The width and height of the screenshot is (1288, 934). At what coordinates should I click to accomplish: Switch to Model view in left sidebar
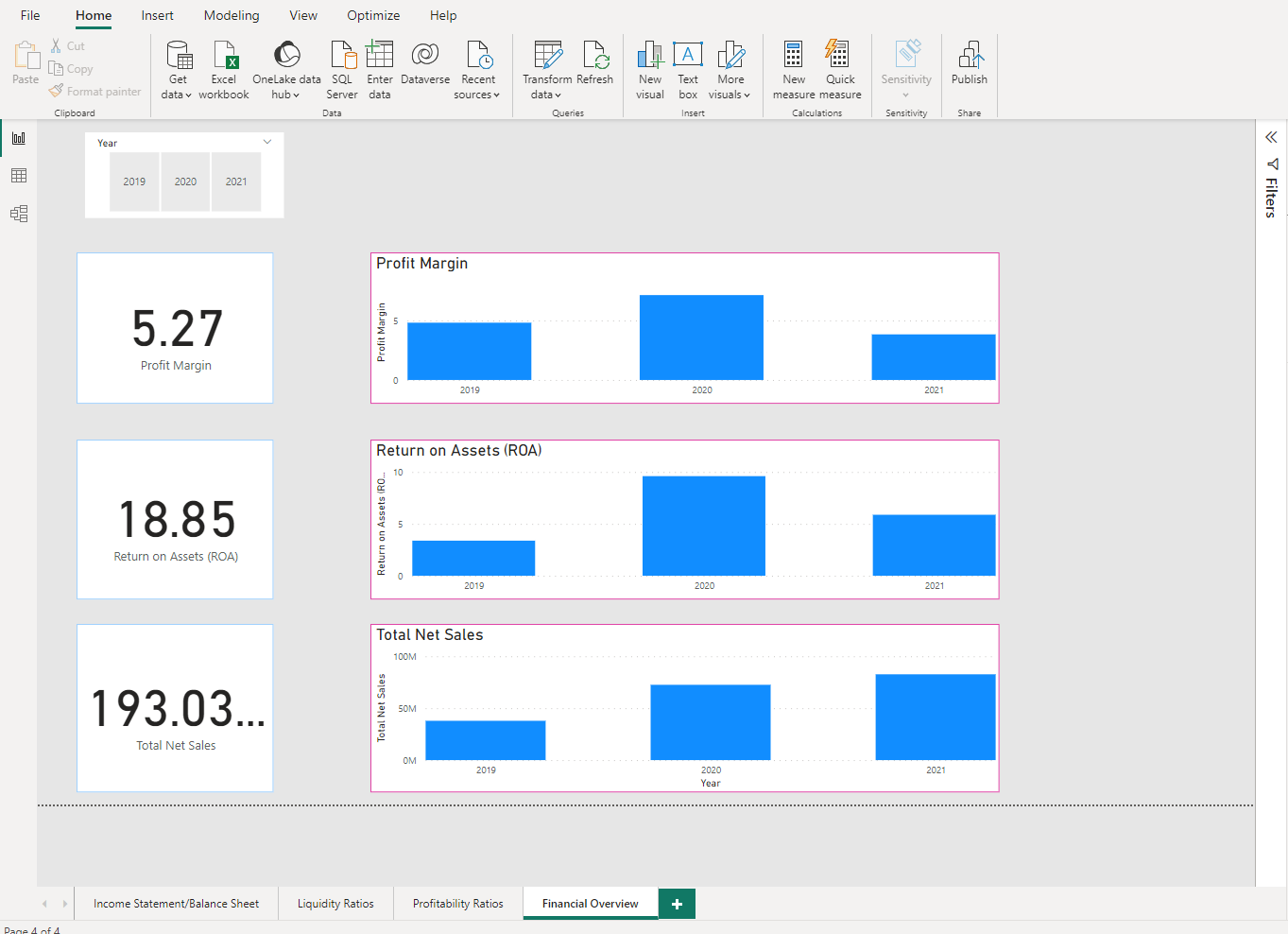click(x=19, y=214)
